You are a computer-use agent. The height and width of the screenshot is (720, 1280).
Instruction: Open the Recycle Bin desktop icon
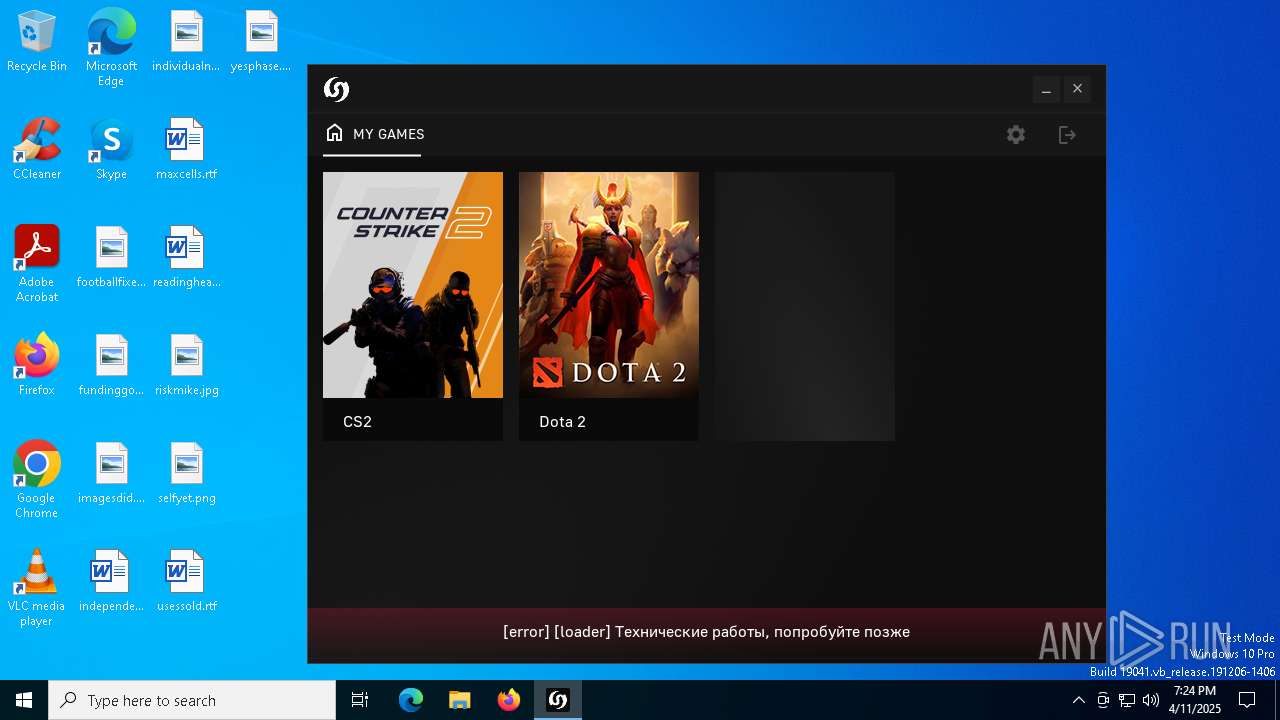37,42
